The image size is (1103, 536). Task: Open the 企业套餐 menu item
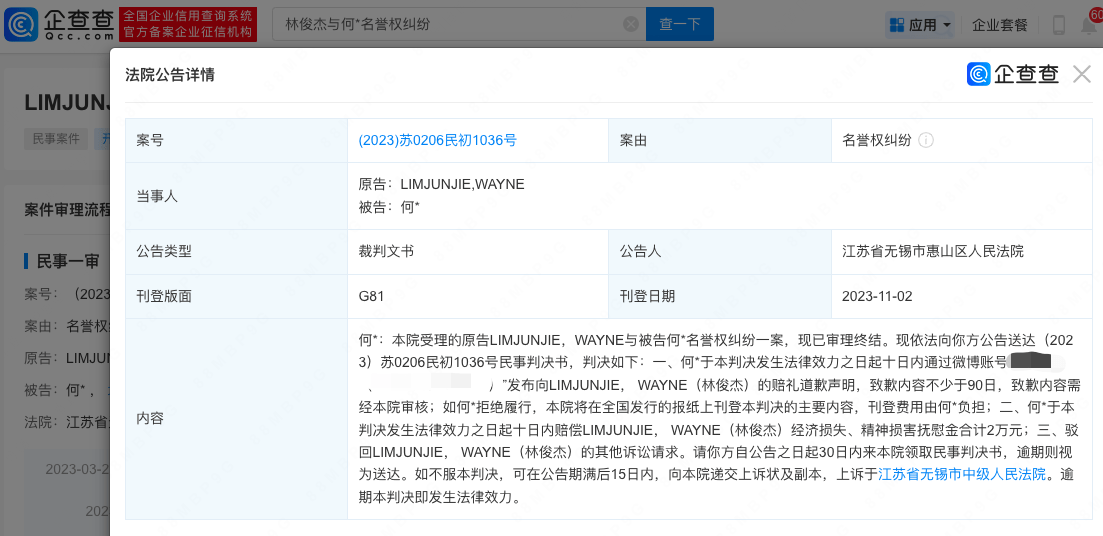999,25
